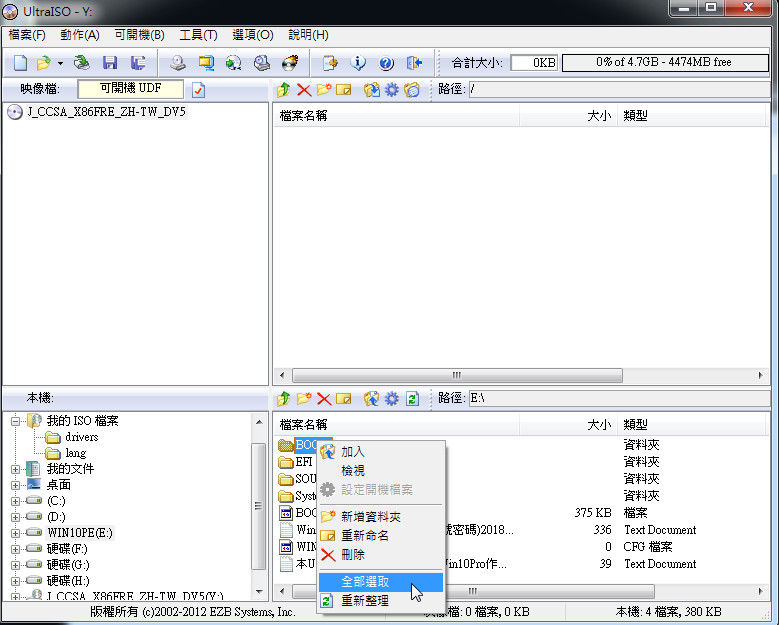This screenshot has height=625, width=779.
Task: Open the 工具(T) menu
Action: (198, 35)
